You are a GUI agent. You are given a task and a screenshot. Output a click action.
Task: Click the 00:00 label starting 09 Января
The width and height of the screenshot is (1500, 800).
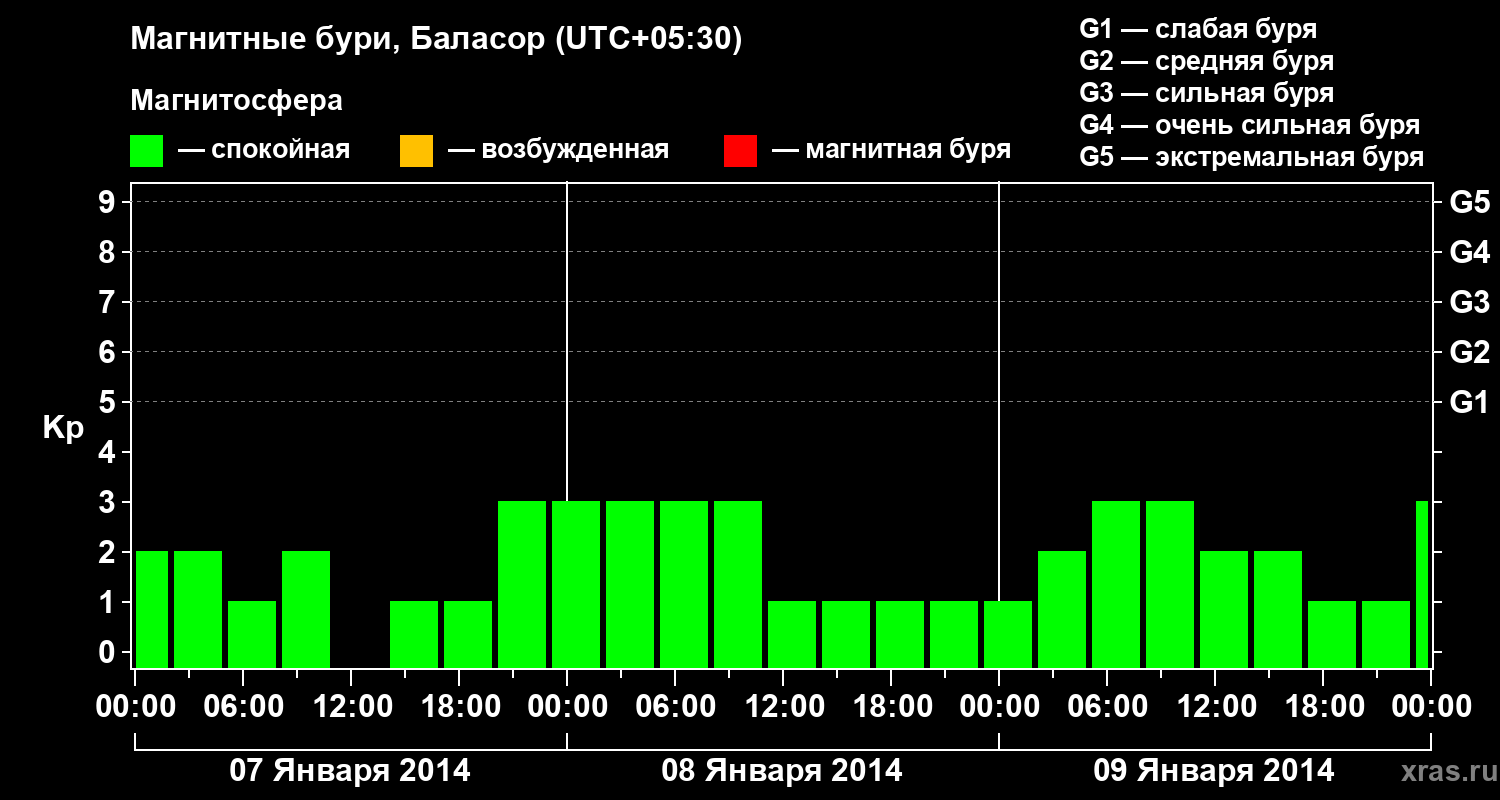tap(999, 706)
